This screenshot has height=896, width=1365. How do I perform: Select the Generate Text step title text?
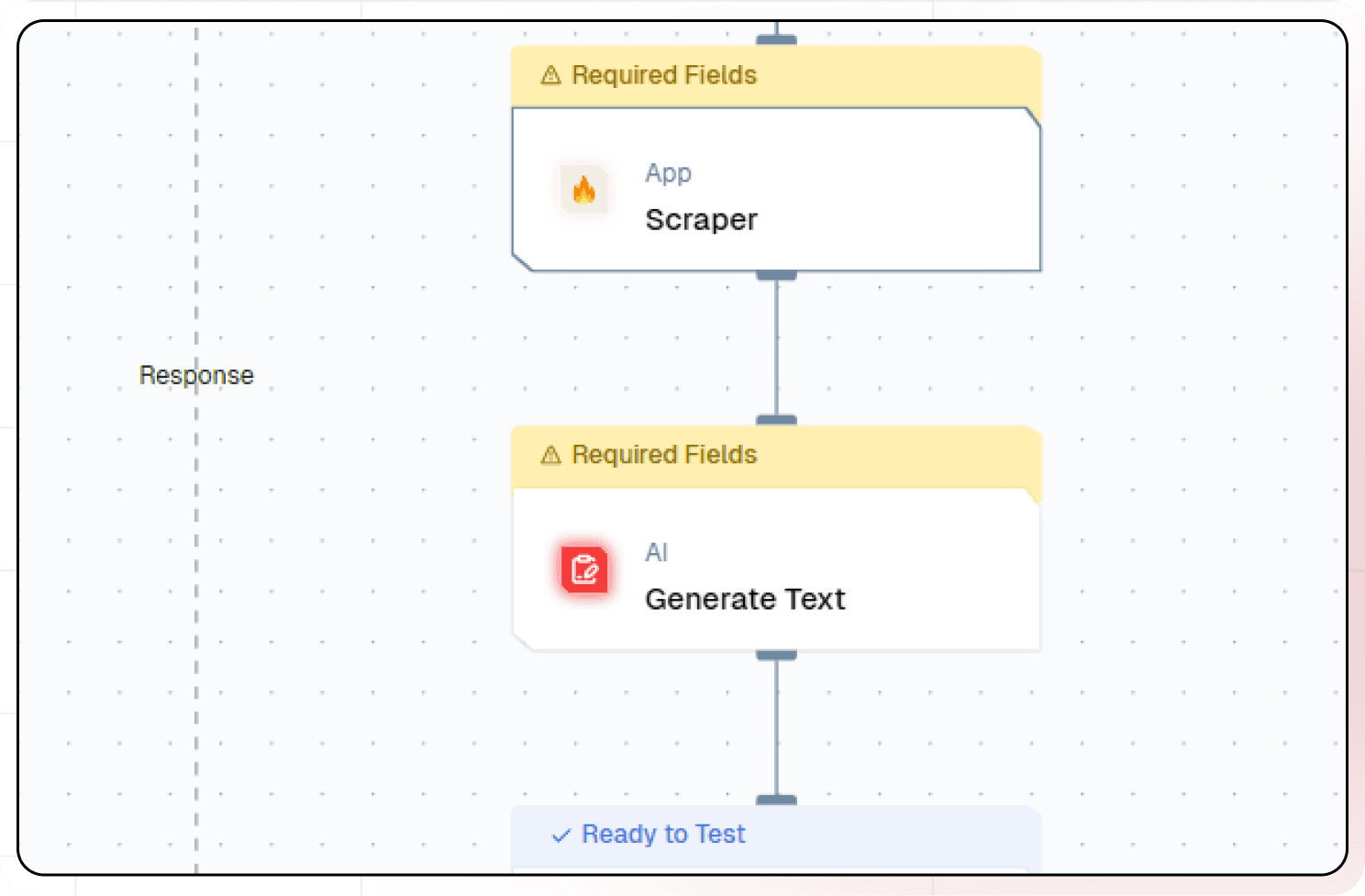(x=745, y=598)
